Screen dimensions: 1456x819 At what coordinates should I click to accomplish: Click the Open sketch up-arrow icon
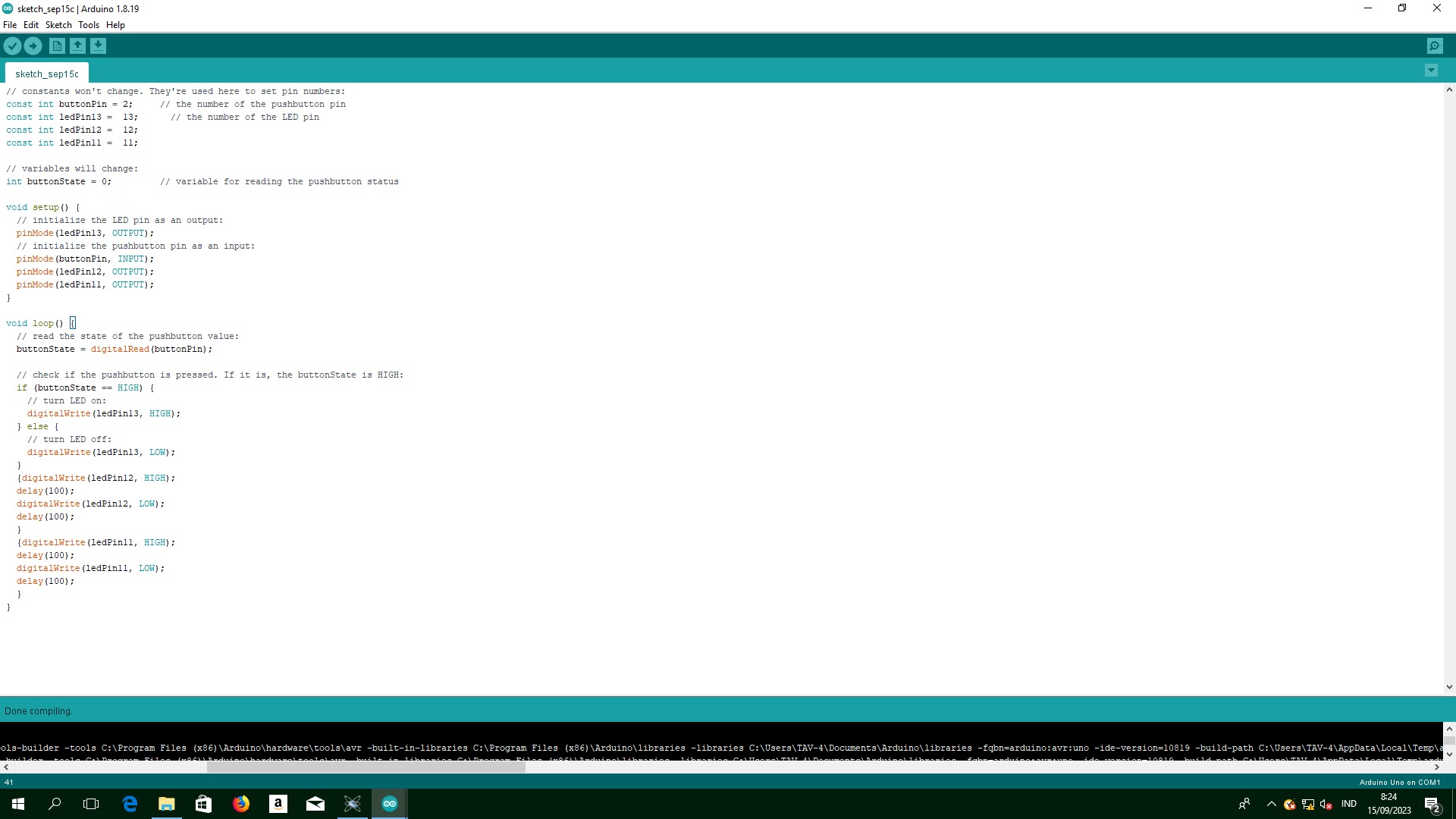point(77,46)
